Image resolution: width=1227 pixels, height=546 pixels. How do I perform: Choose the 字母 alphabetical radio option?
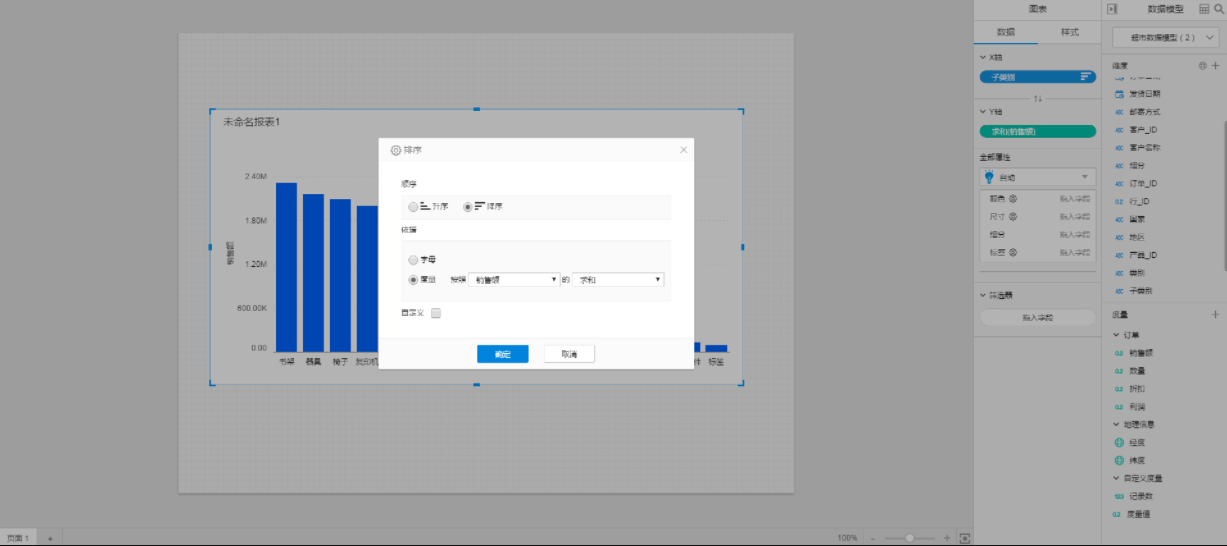tap(413, 259)
